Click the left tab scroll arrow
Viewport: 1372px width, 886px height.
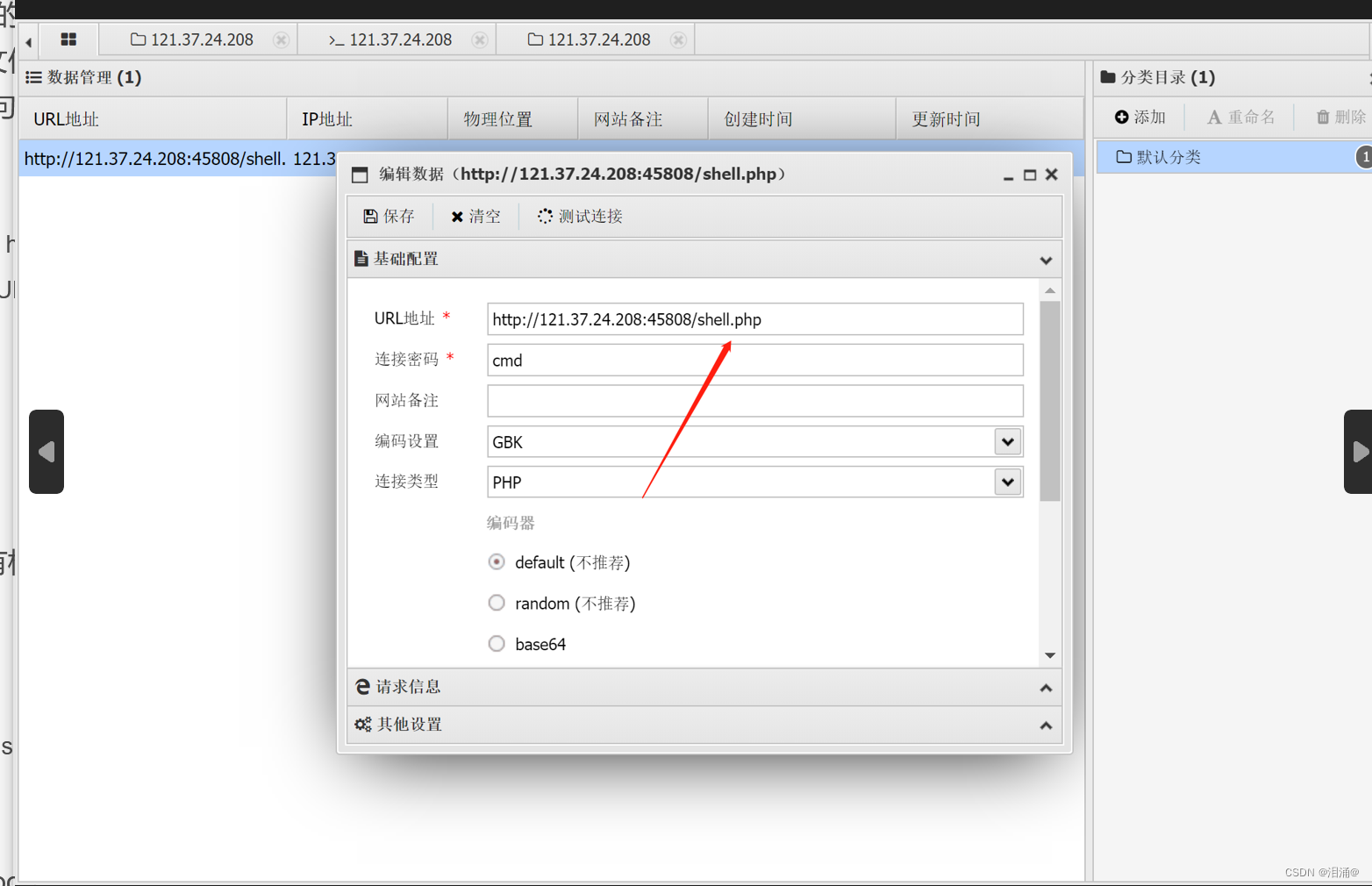coord(29,41)
